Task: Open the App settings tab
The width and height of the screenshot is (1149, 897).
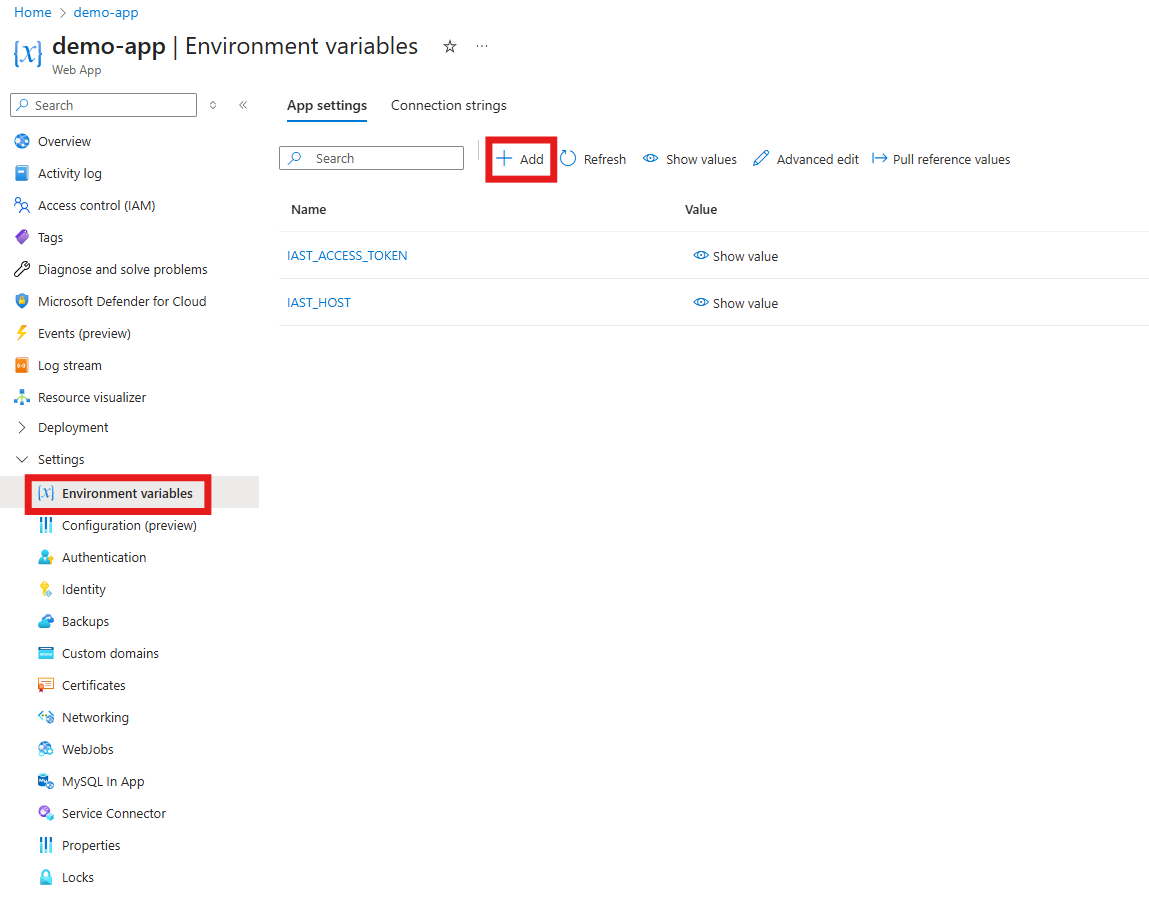Action: 326,105
